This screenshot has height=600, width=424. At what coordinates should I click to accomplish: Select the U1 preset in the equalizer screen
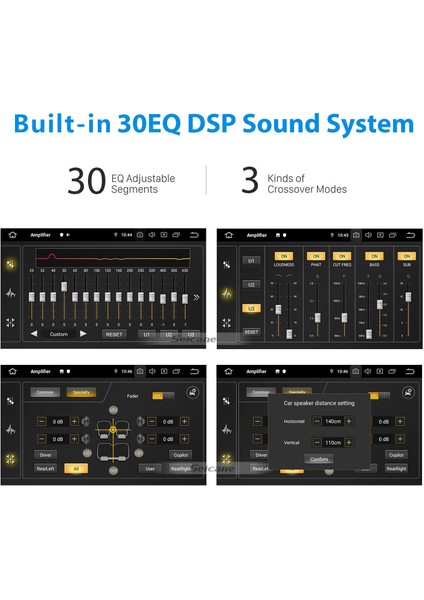point(147,334)
